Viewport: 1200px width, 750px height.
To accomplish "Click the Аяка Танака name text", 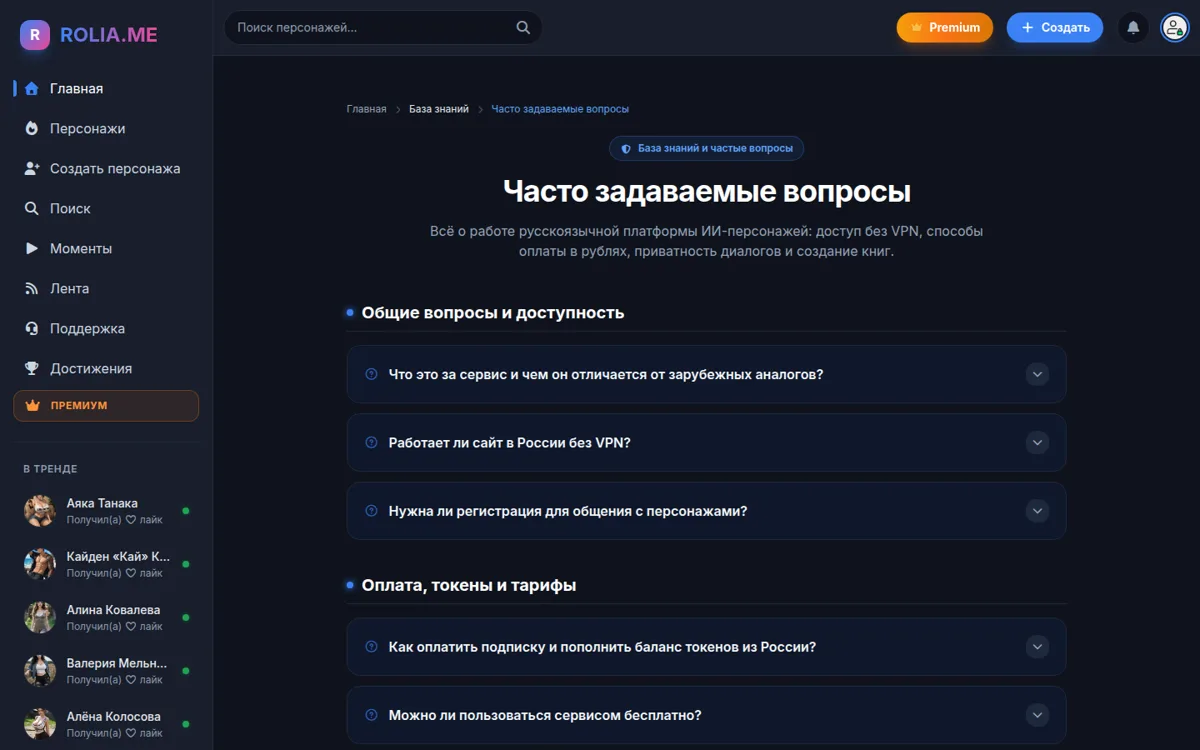I will [102, 503].
